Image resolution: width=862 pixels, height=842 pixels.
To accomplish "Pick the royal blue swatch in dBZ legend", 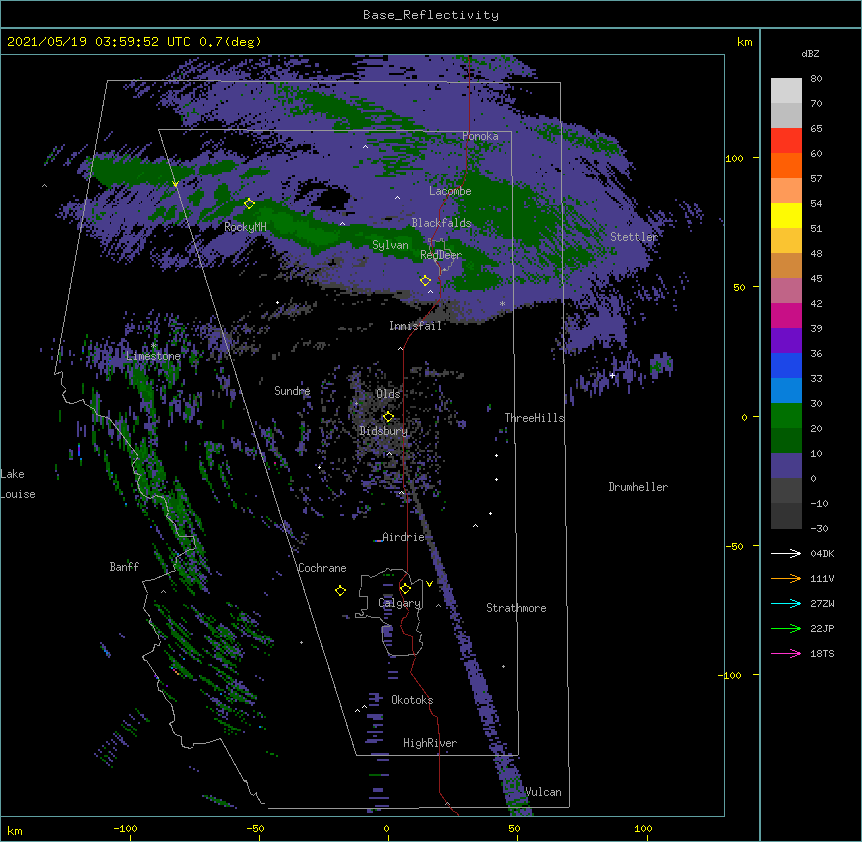I will coord(786,365).
